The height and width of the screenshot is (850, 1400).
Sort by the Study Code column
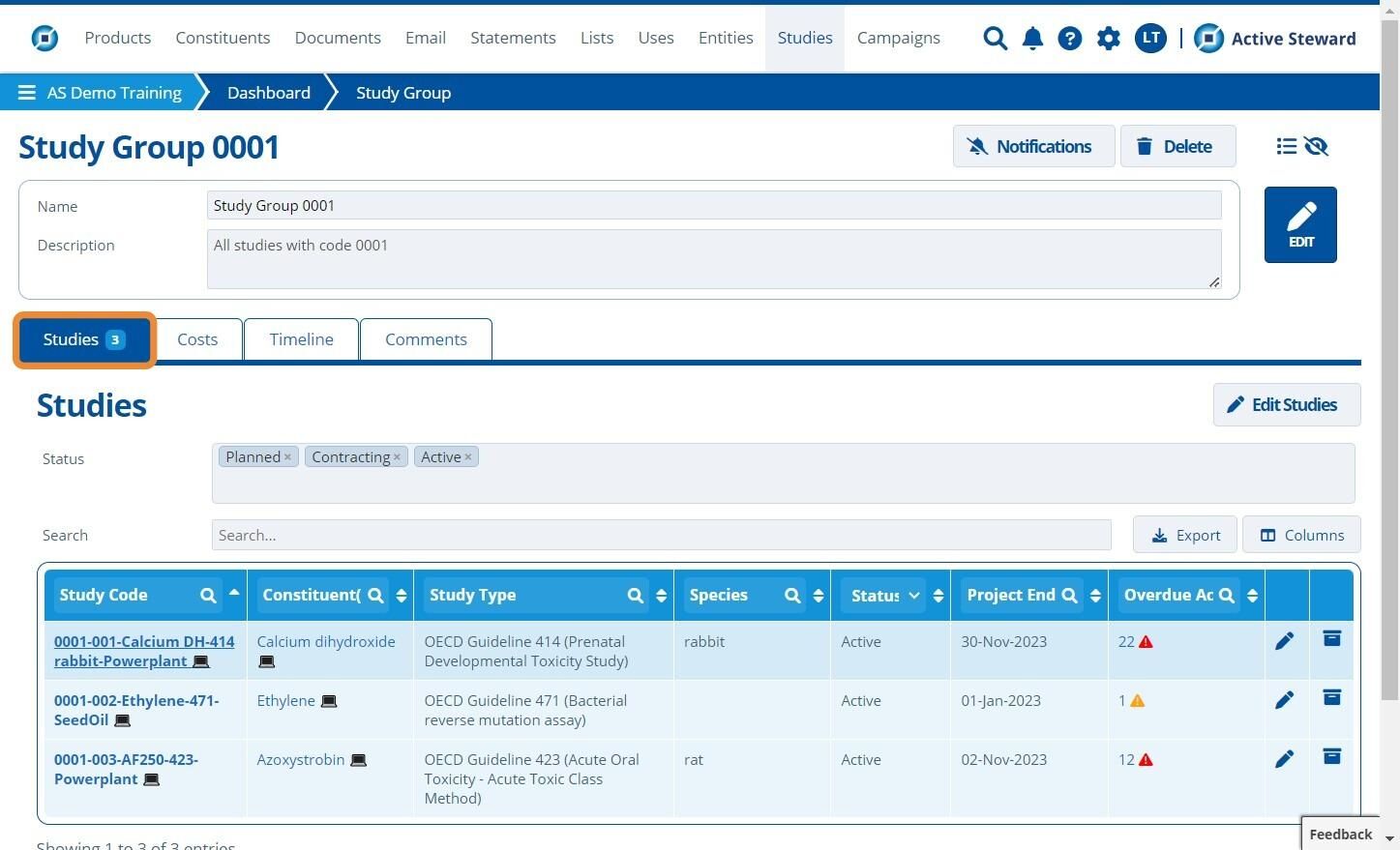tap(234, 592)
